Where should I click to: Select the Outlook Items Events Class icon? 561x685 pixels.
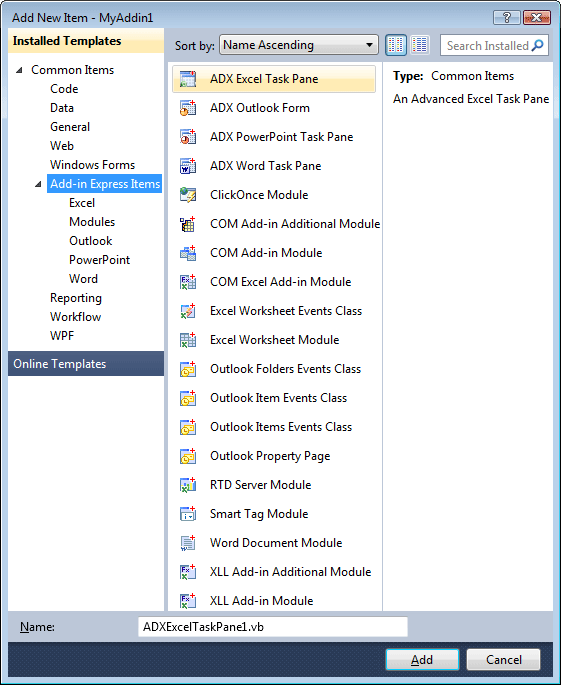click(x=188, y=427)
